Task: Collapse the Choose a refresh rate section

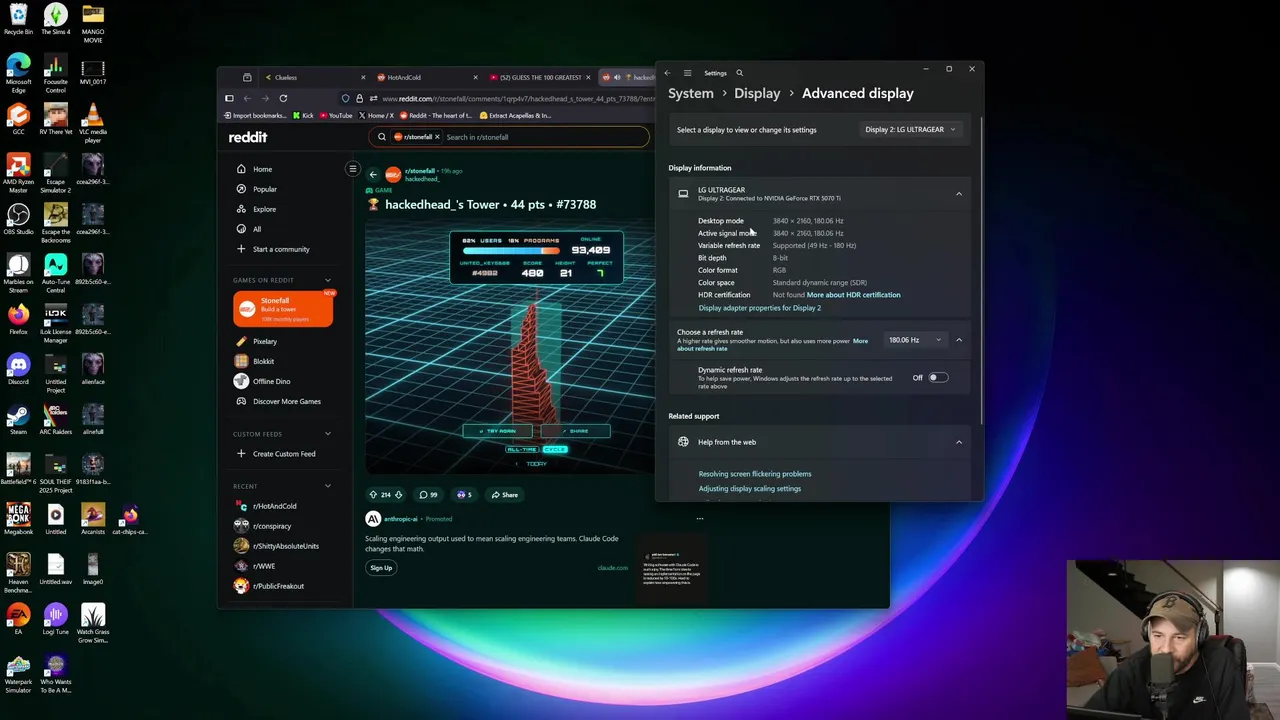Action: pos(958,340)
